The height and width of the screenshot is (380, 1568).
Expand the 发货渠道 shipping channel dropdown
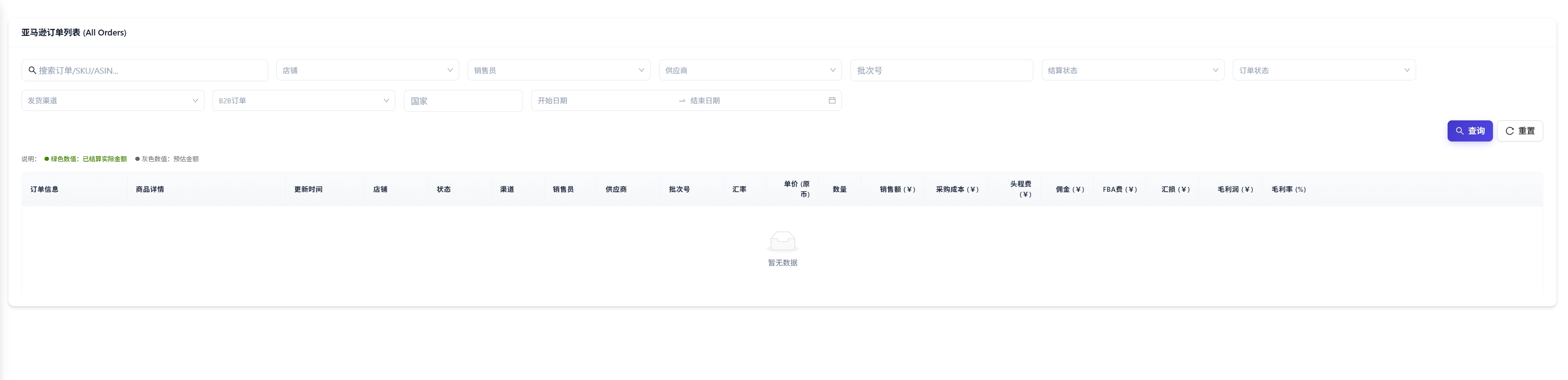click(x=113, y=101)
